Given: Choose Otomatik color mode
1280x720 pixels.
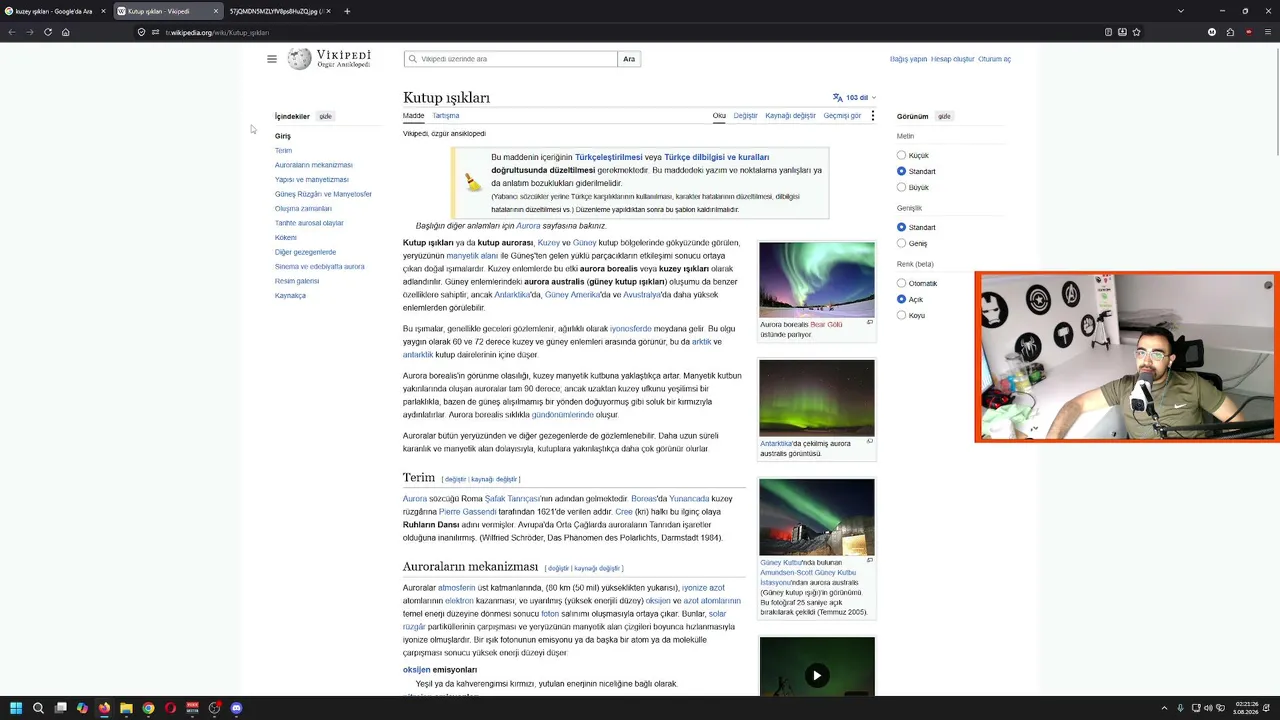Looking at the screenshot, I should coord(901,283).
